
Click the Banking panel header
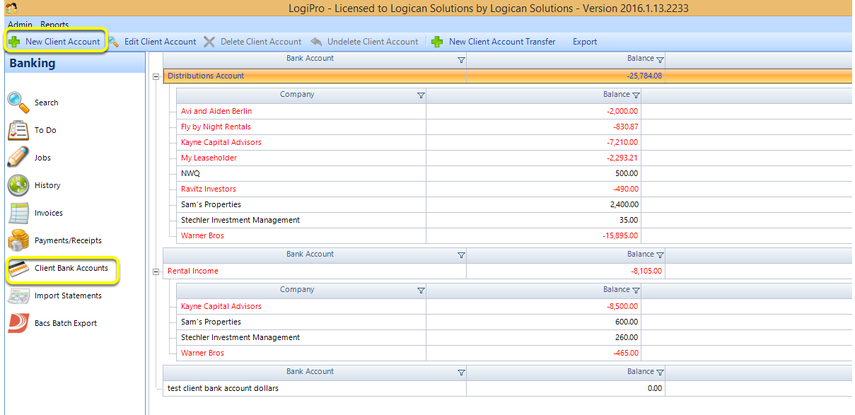coord(74,63)
